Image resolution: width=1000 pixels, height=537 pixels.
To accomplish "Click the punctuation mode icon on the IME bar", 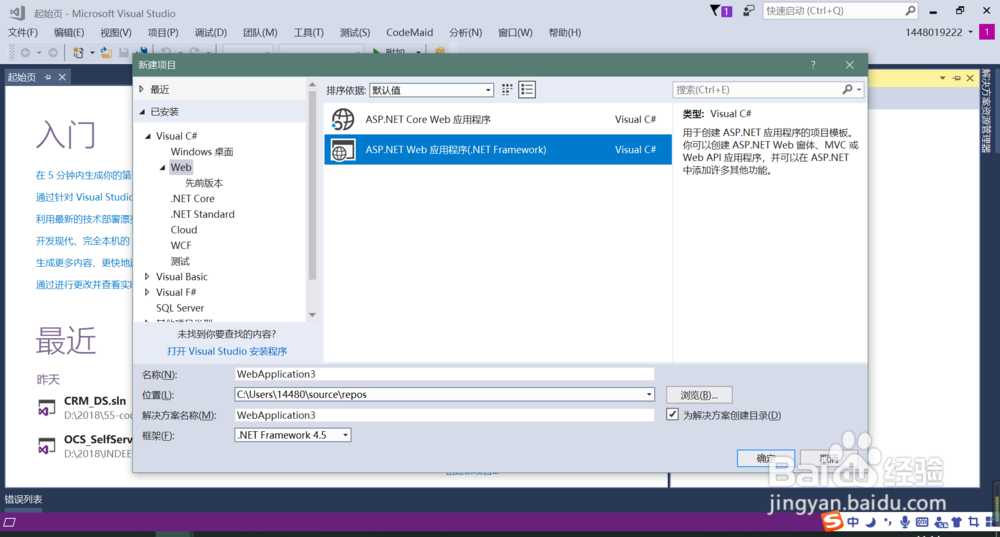I will 887,522.
